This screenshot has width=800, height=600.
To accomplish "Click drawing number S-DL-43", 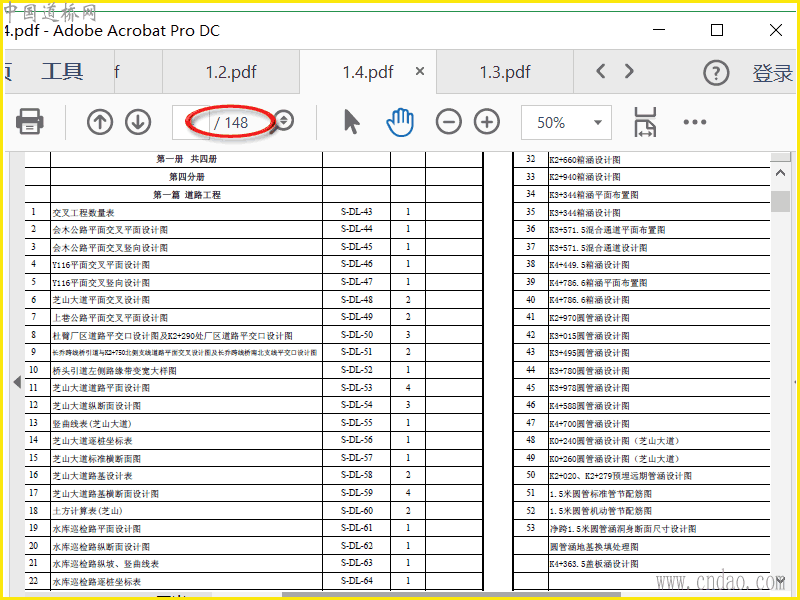I will click(x=357, y=212).
